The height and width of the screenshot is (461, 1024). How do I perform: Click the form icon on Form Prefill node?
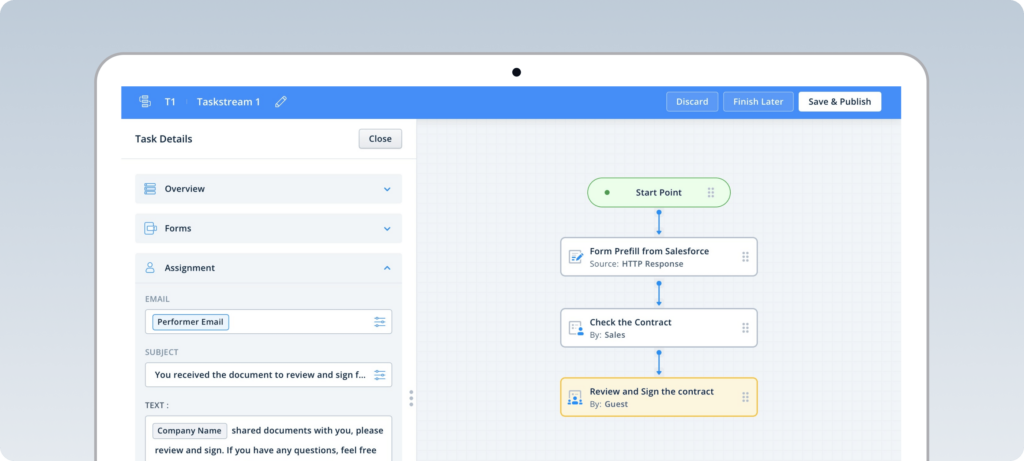pyautogui.click(x=575, y=257)
